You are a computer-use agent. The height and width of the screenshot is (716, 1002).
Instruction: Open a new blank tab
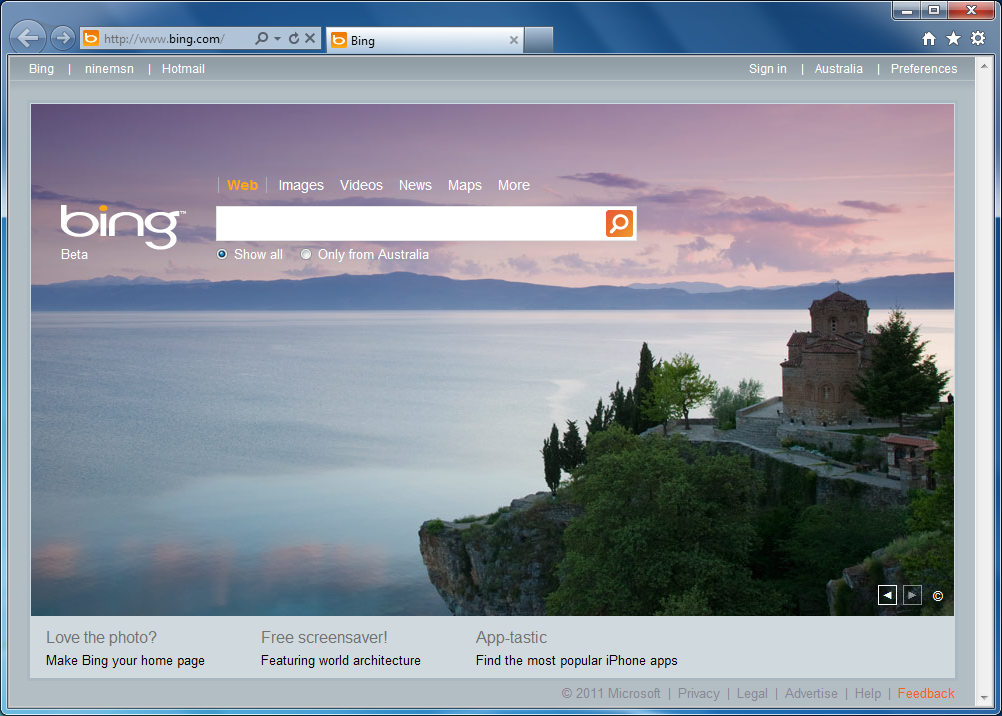point(538,40)
